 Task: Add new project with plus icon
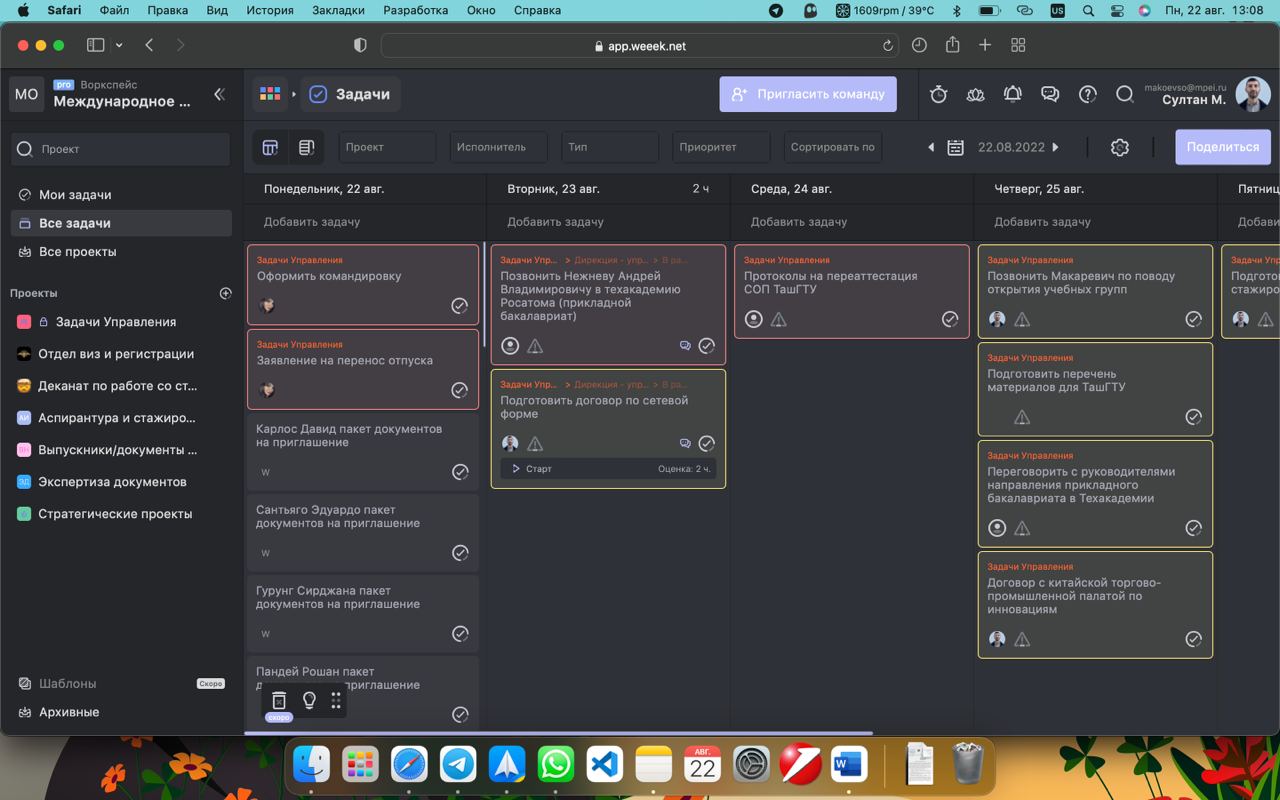[x=225, y=293]
